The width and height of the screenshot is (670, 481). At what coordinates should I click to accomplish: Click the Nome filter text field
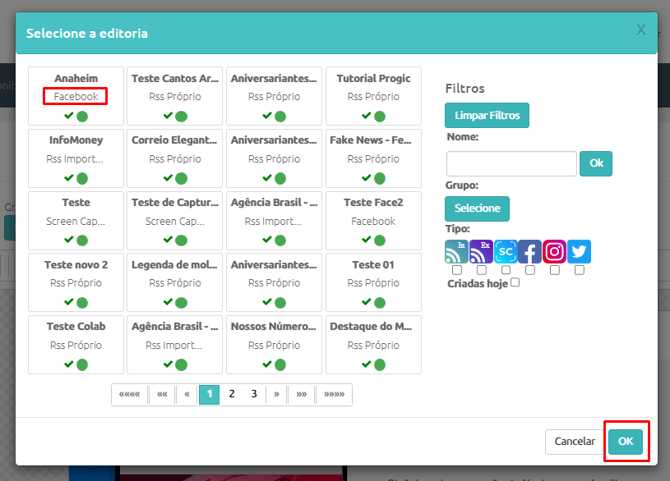tap(511, 164)
